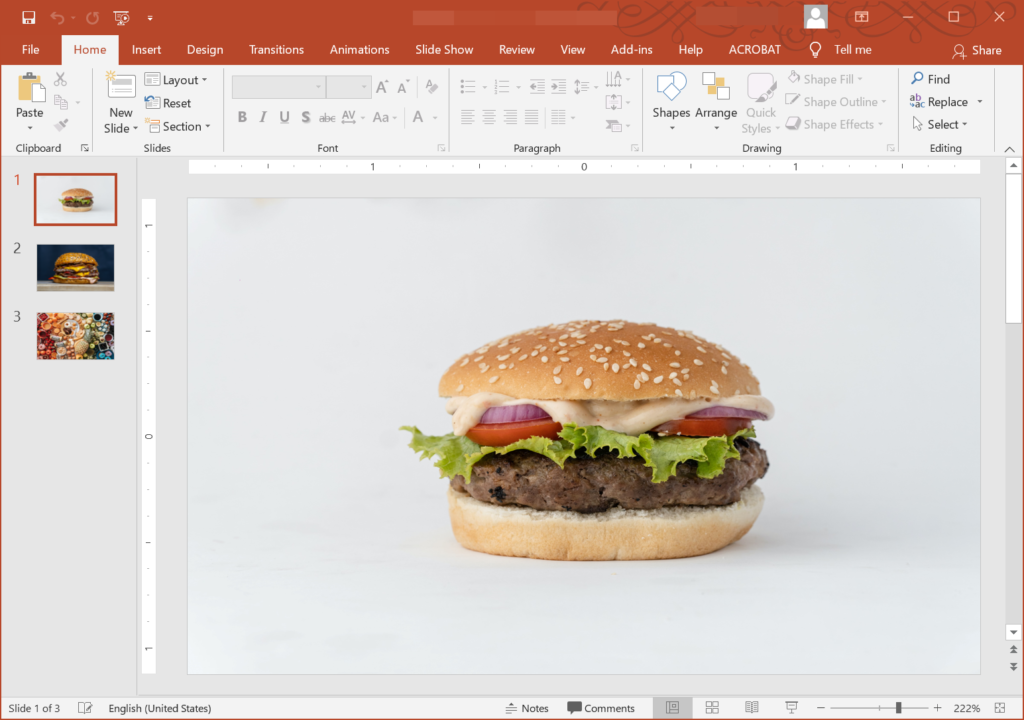Click the Cut scissors icon

click(60, 80)
